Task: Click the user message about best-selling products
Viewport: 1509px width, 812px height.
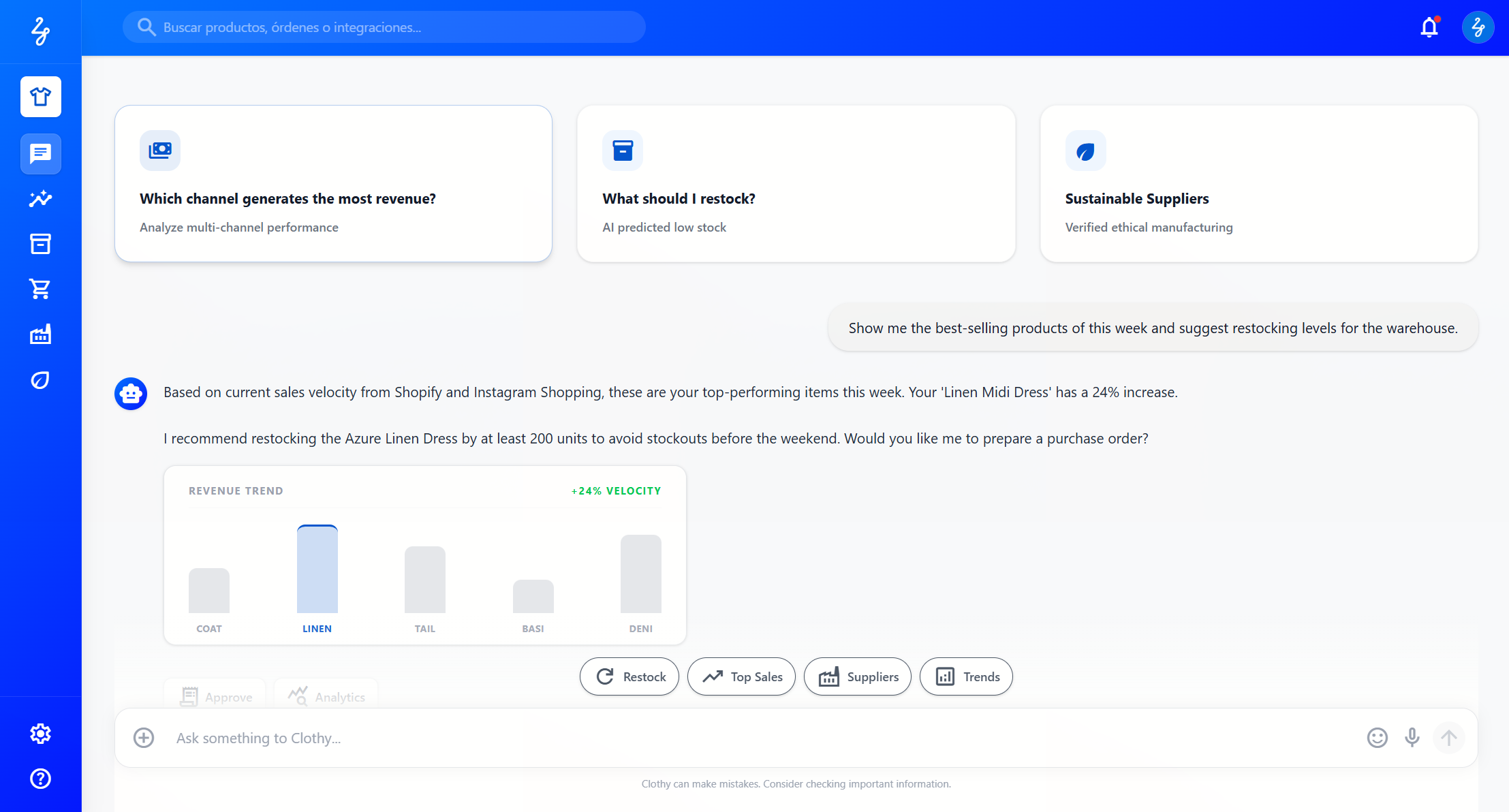Action: pyautogui.click(x=1153, y=328)
